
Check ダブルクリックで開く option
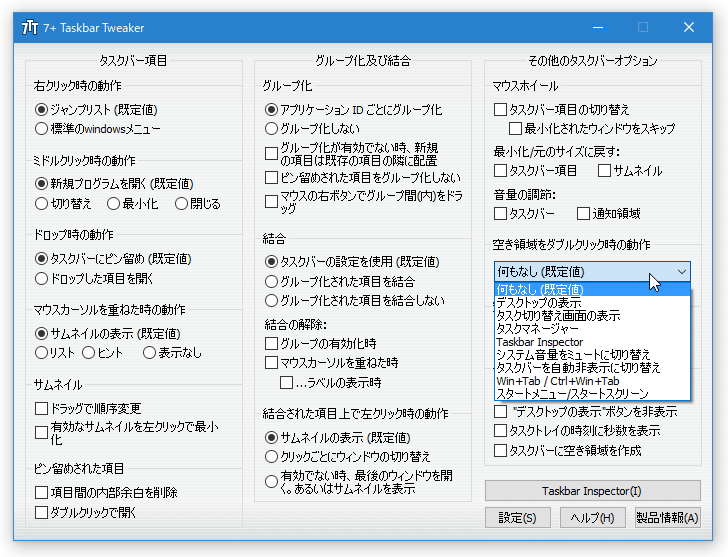[x=41, y=512]
